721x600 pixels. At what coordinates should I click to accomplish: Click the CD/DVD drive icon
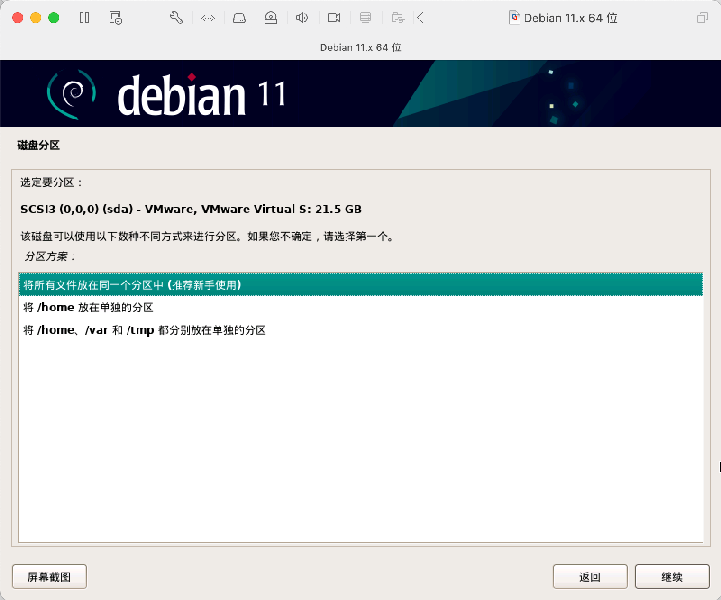pyautogui.click(x=271, y=18)
